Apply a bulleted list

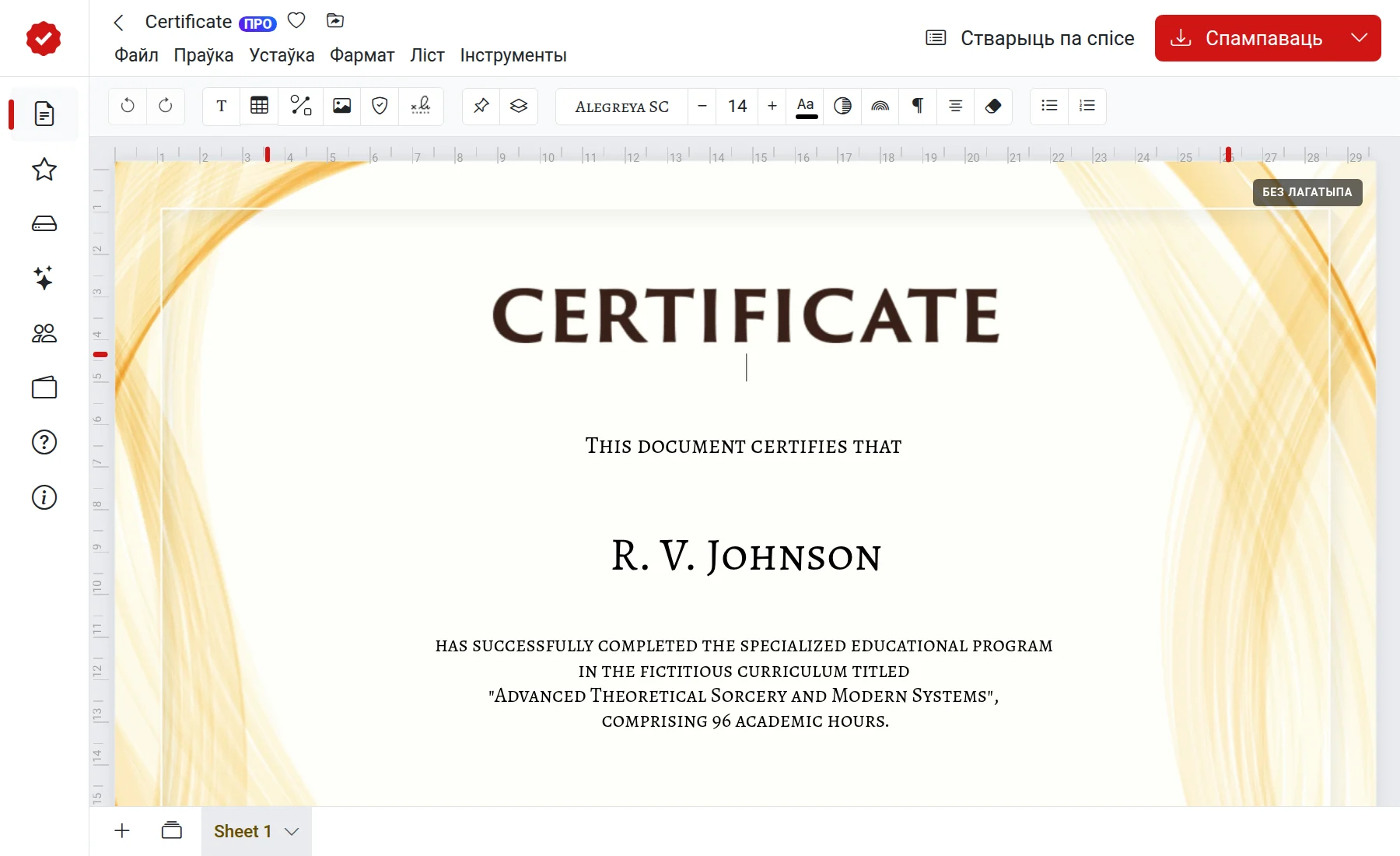tap(1050, 106)
